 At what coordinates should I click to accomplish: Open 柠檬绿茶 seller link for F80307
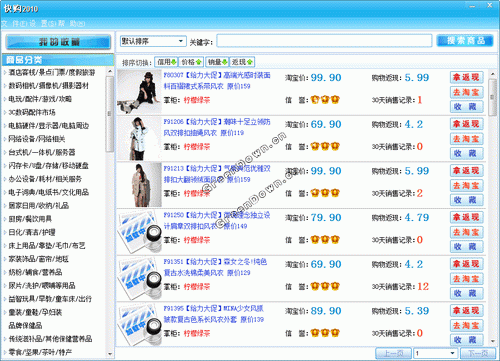tap(197, 100)
